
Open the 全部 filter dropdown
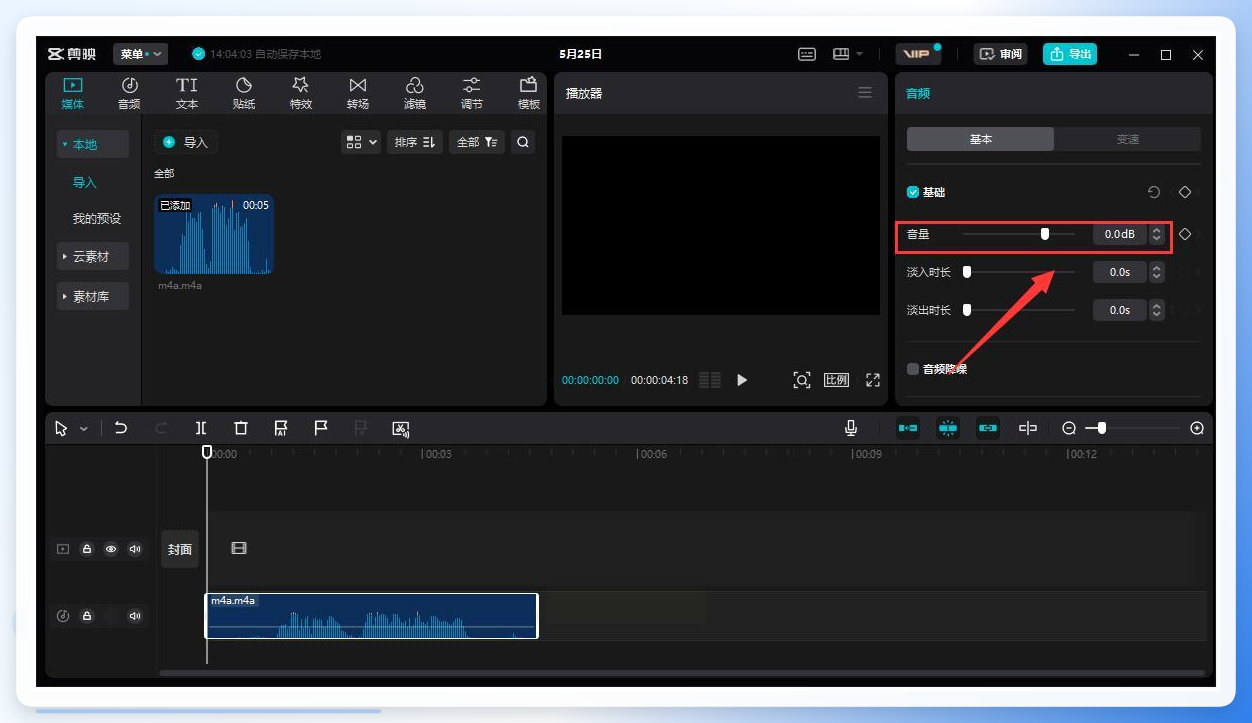coord(477,142)
